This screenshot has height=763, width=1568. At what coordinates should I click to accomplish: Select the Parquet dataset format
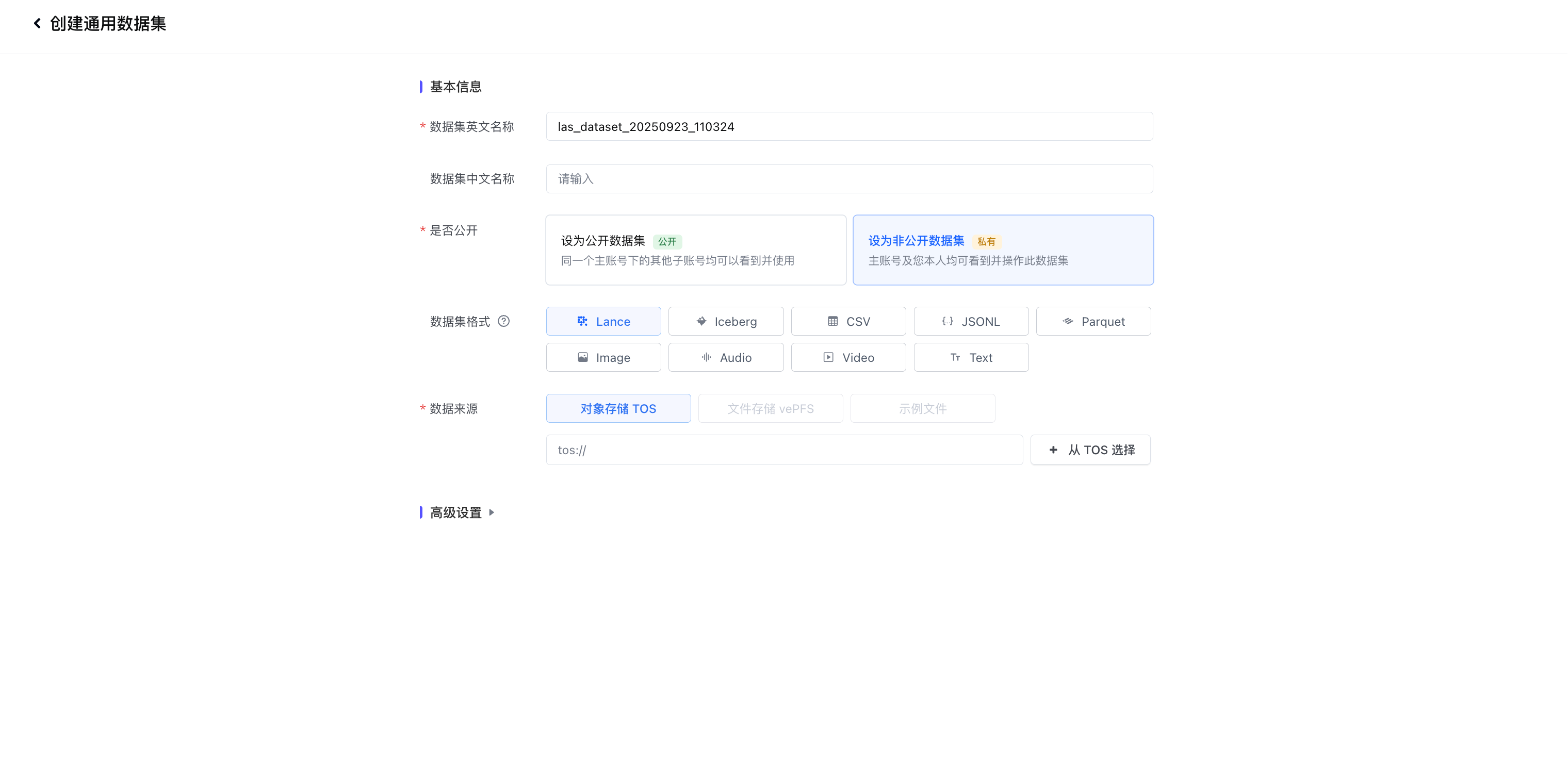[x=1093, y=321]
